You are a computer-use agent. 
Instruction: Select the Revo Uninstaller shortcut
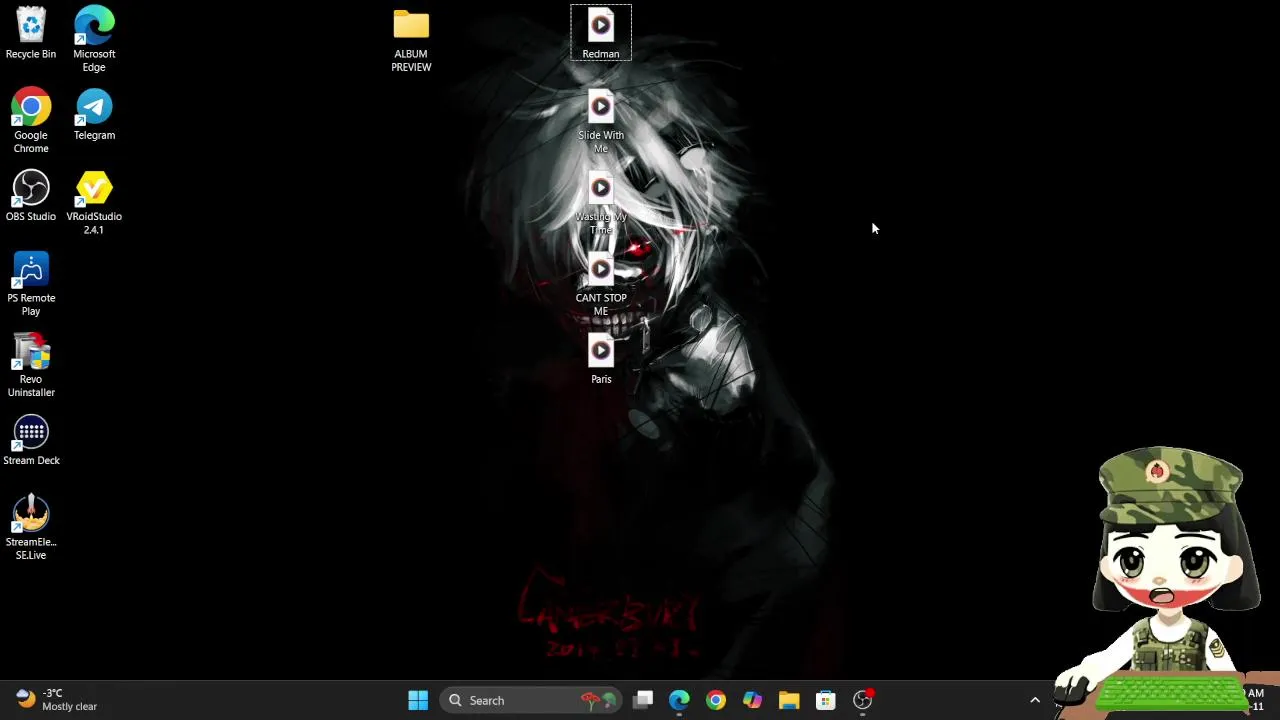click(x=31, y=365)
